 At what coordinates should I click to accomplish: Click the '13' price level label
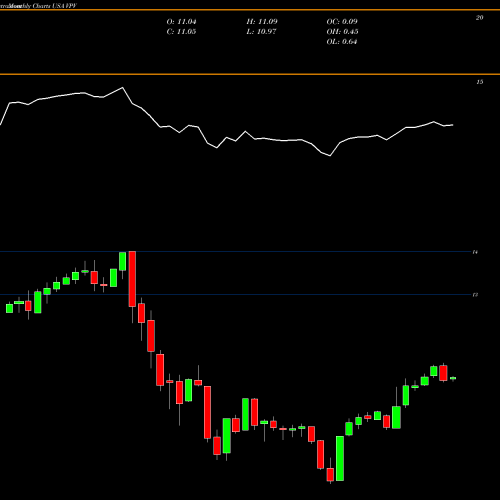(x=475, y=295)
